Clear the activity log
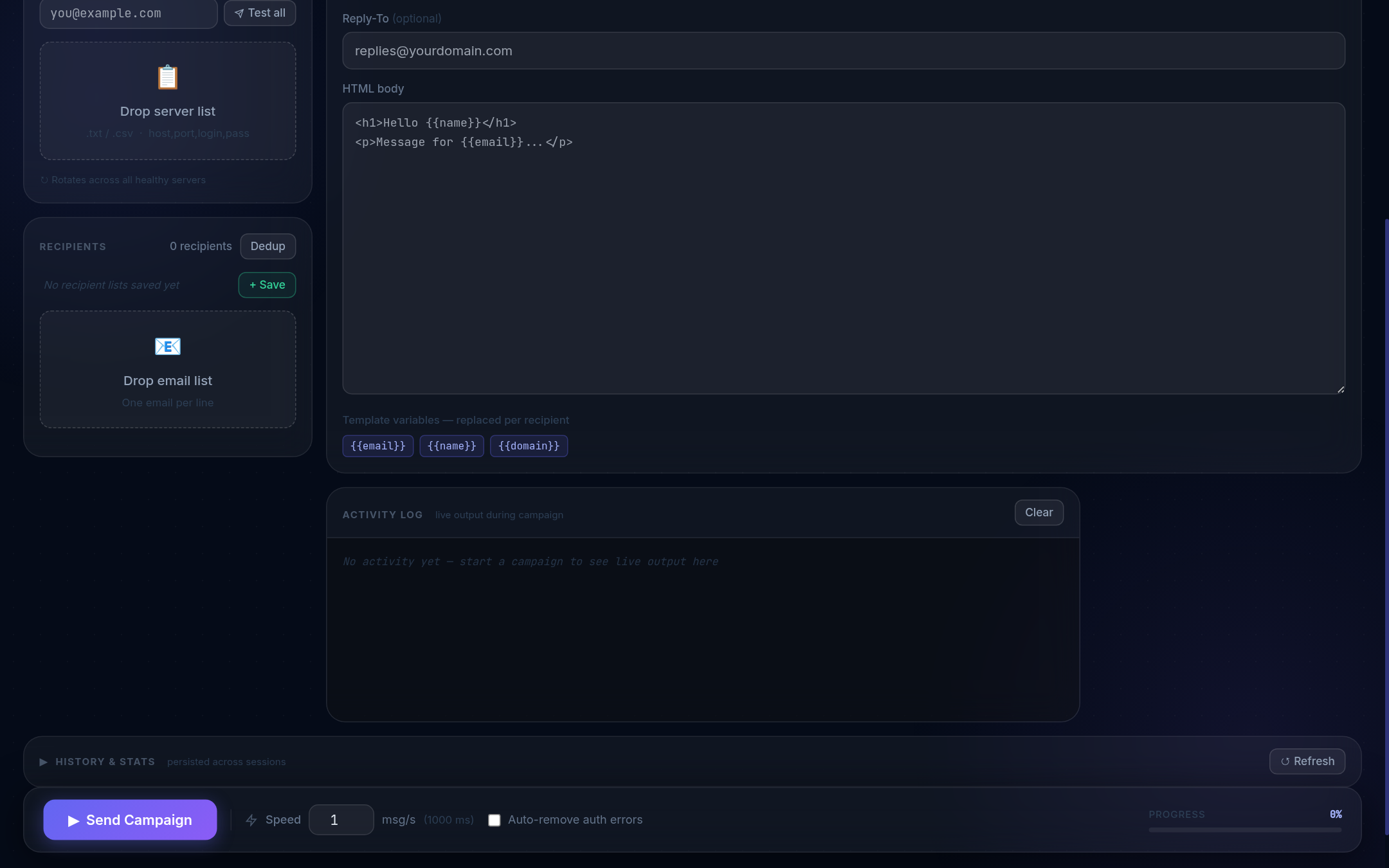Viewport: 1389px width, 868px height. [x=1039, y=512]
